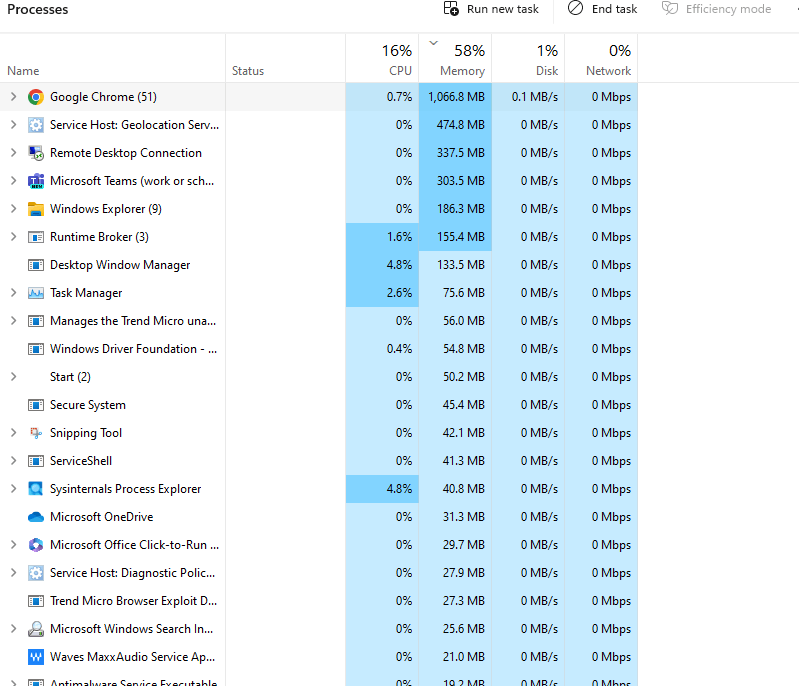Click the Diagnostic Policy Service Host icon

click(36, 573)
